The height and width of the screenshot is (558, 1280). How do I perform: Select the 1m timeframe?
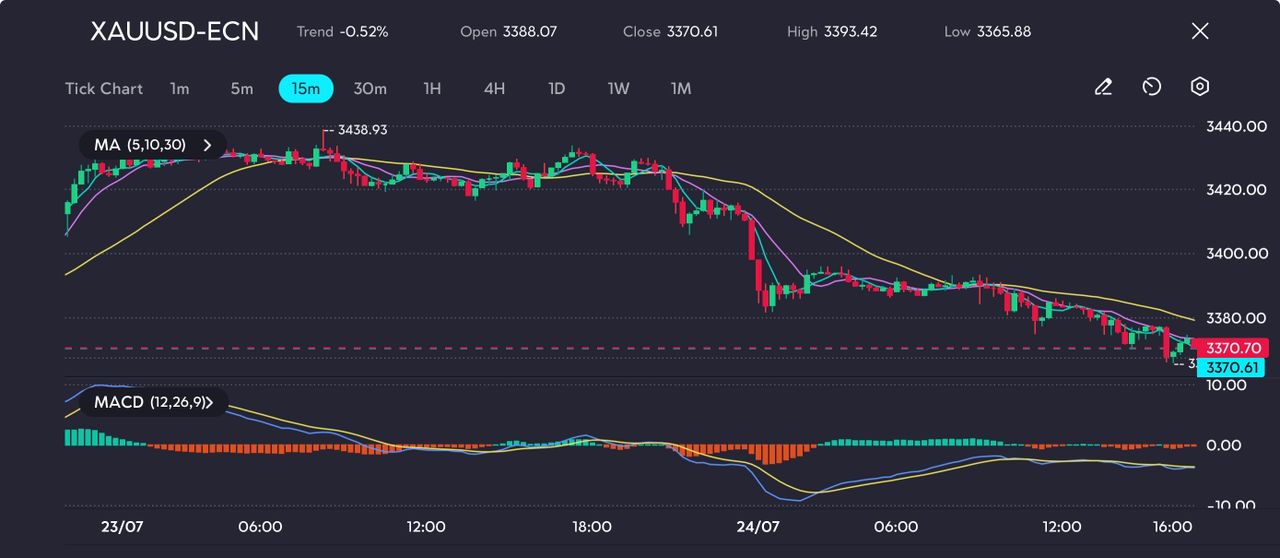point(179,89)
